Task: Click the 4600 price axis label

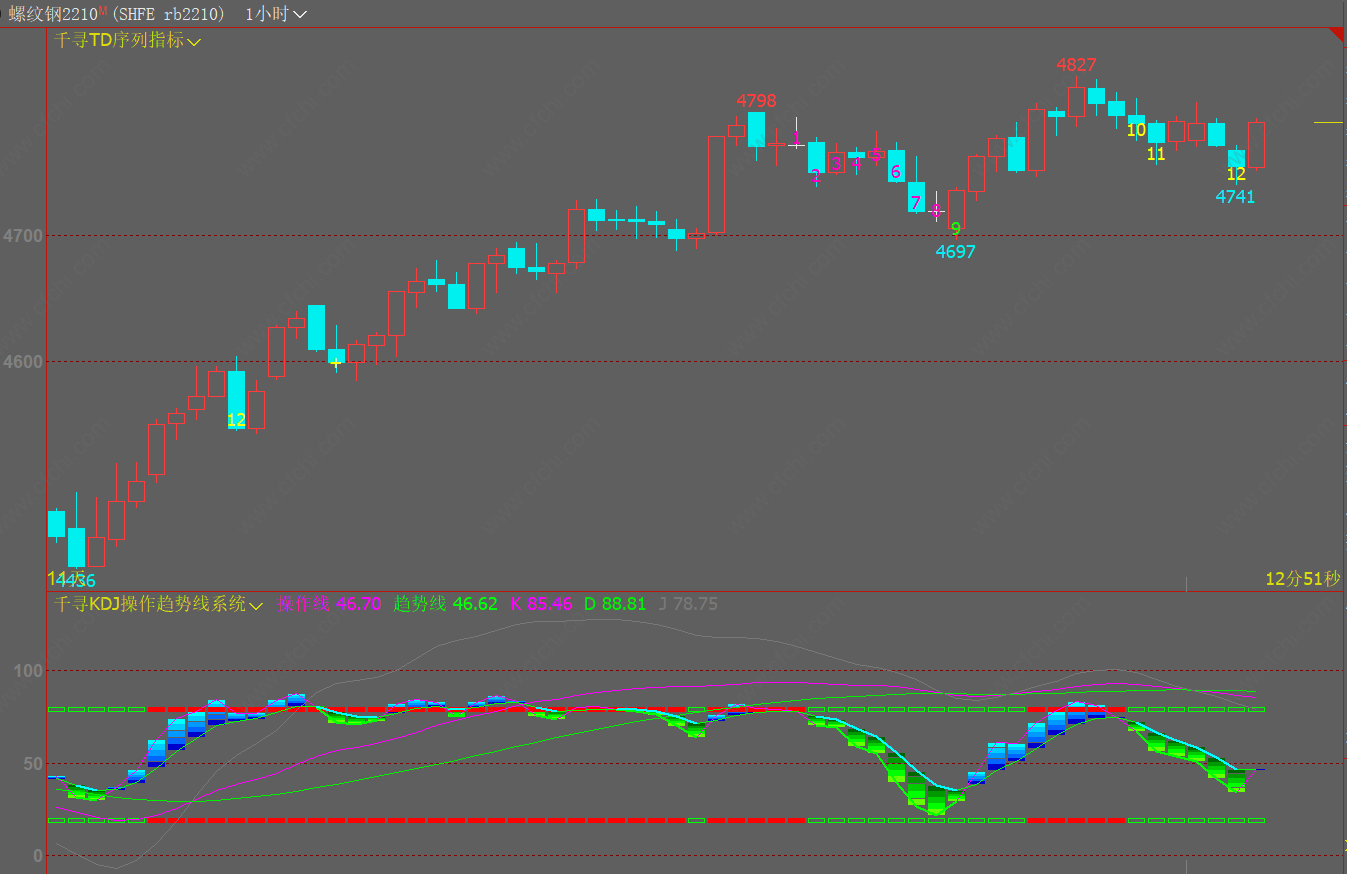Action: tap(23, 362)
